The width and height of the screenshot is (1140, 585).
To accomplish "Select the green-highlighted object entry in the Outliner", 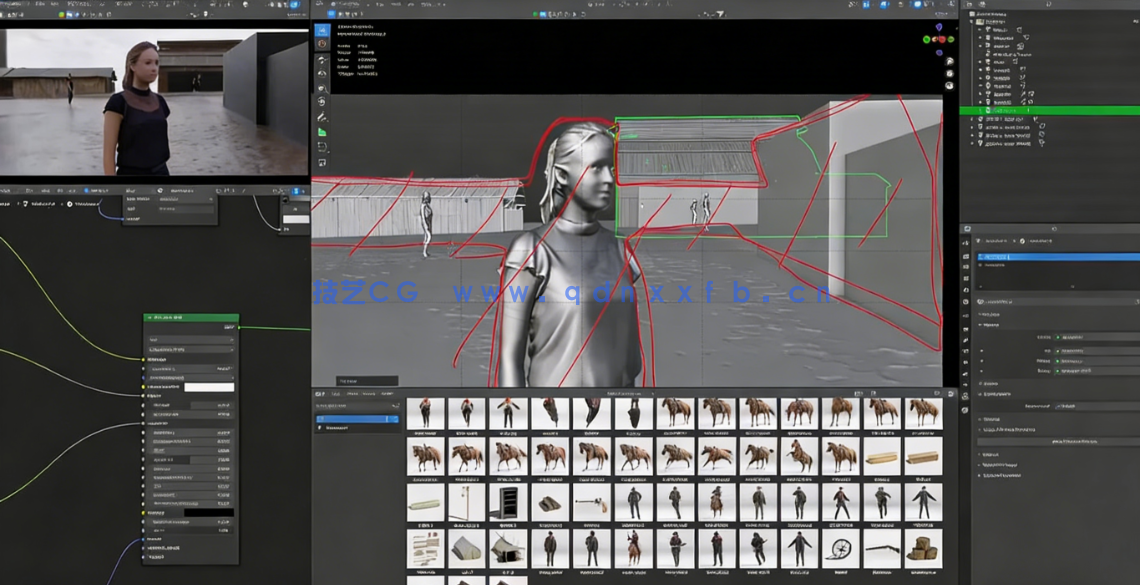I will (1010, 110).
